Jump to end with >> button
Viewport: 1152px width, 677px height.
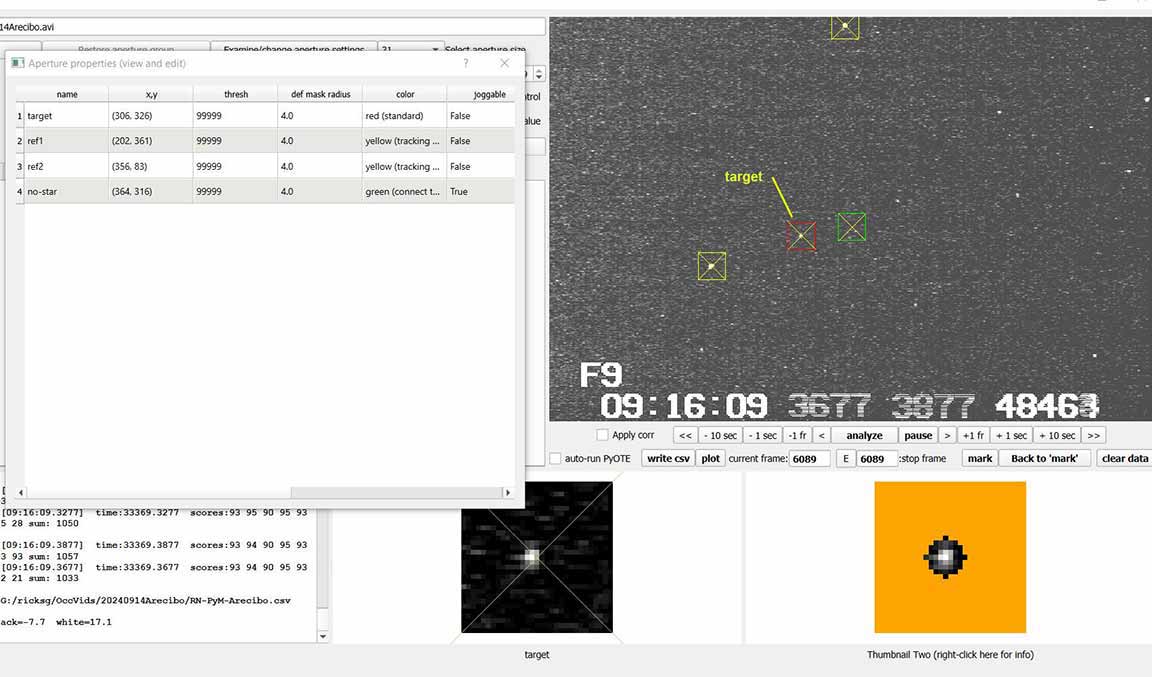[x=1093, y=435]
